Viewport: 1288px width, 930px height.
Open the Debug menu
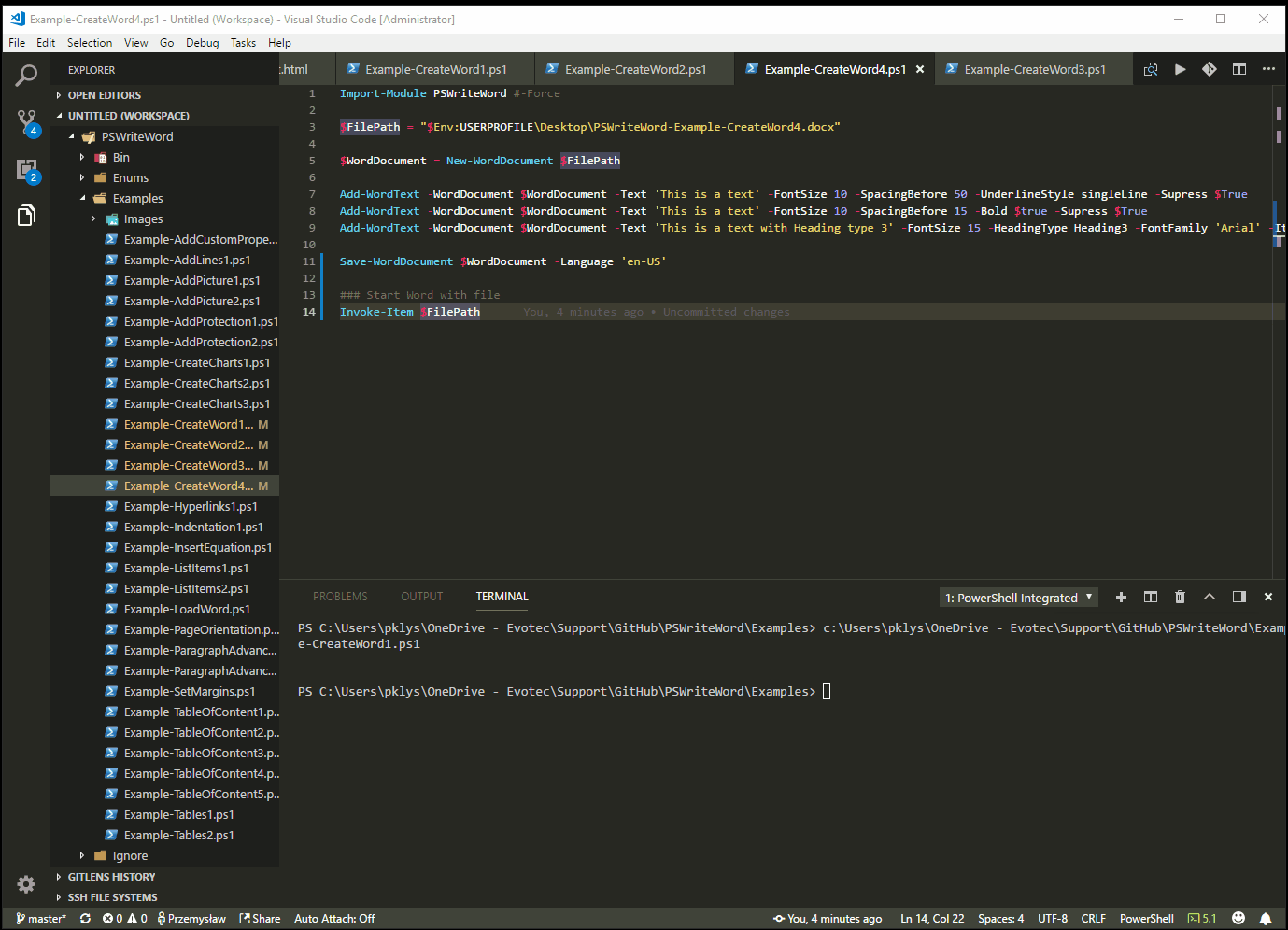tap(202, 43)
